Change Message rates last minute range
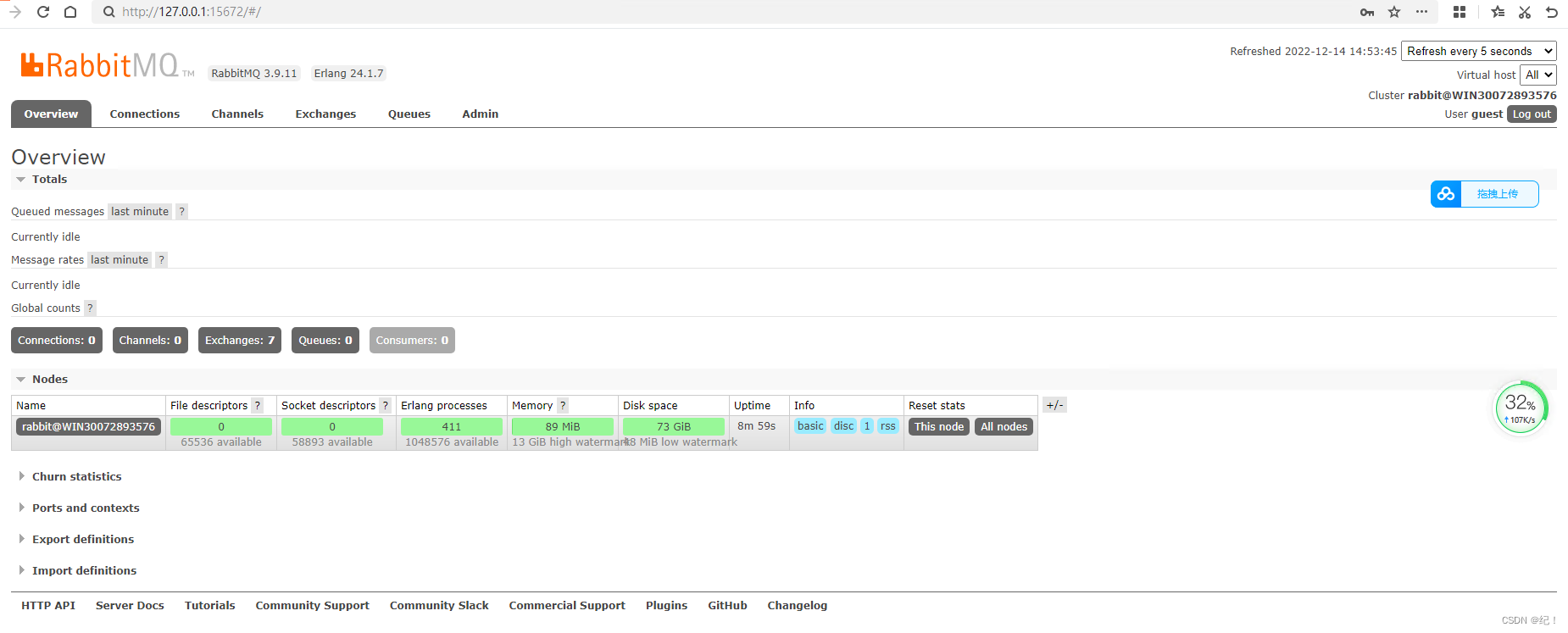This screenshot has height=633, width=1568. [x=120, y=260]
